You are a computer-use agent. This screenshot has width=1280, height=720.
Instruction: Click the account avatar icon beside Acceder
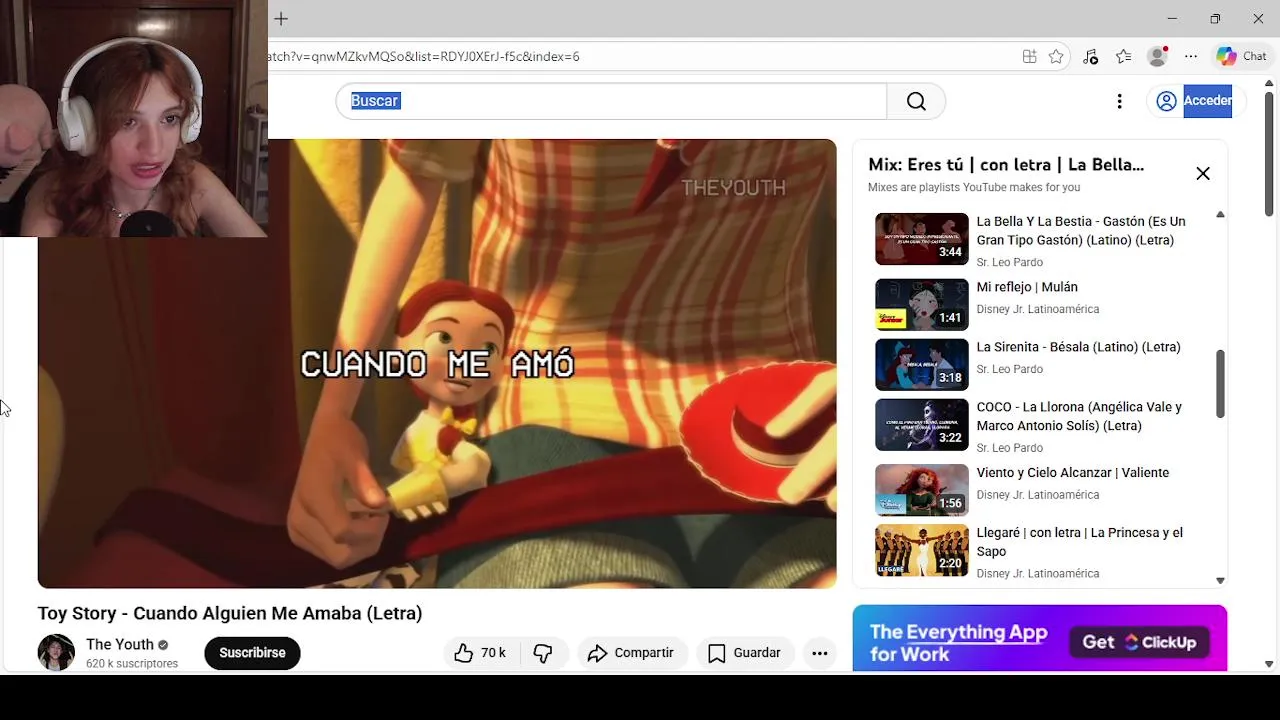point(1166,101)
